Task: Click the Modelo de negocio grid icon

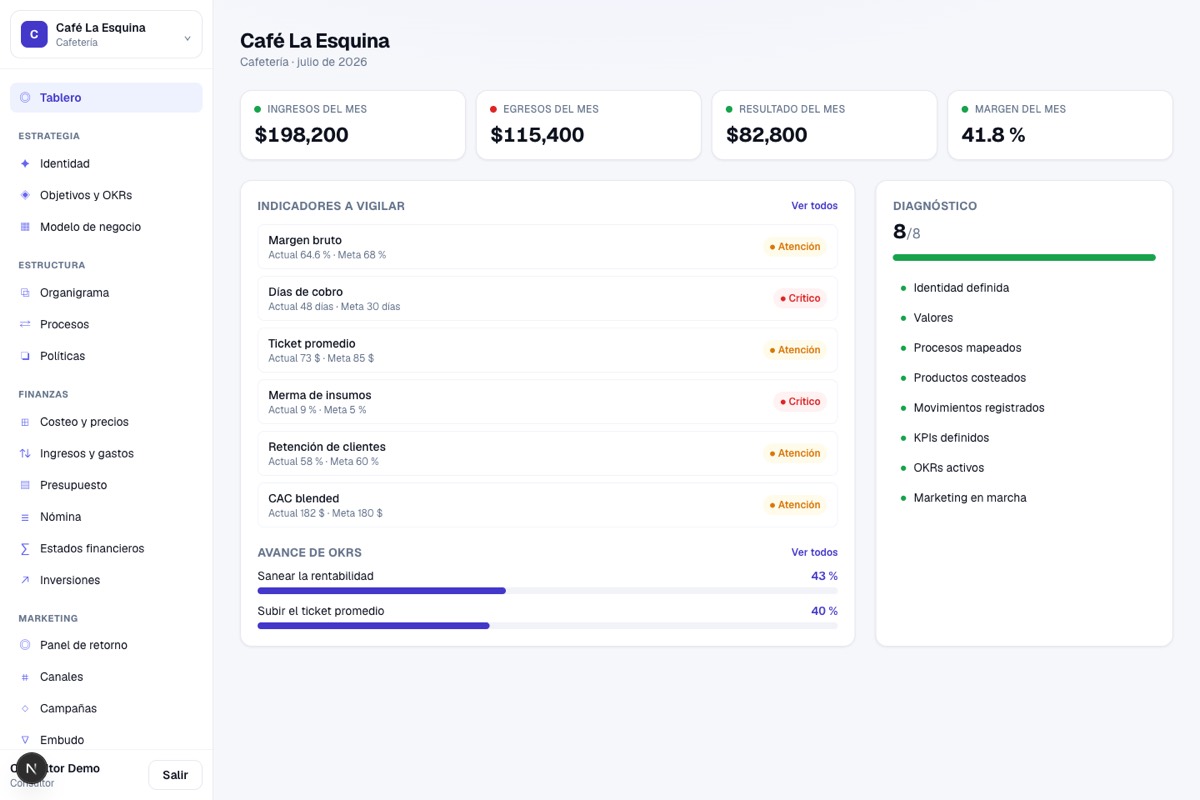Action: coord(25,227)
